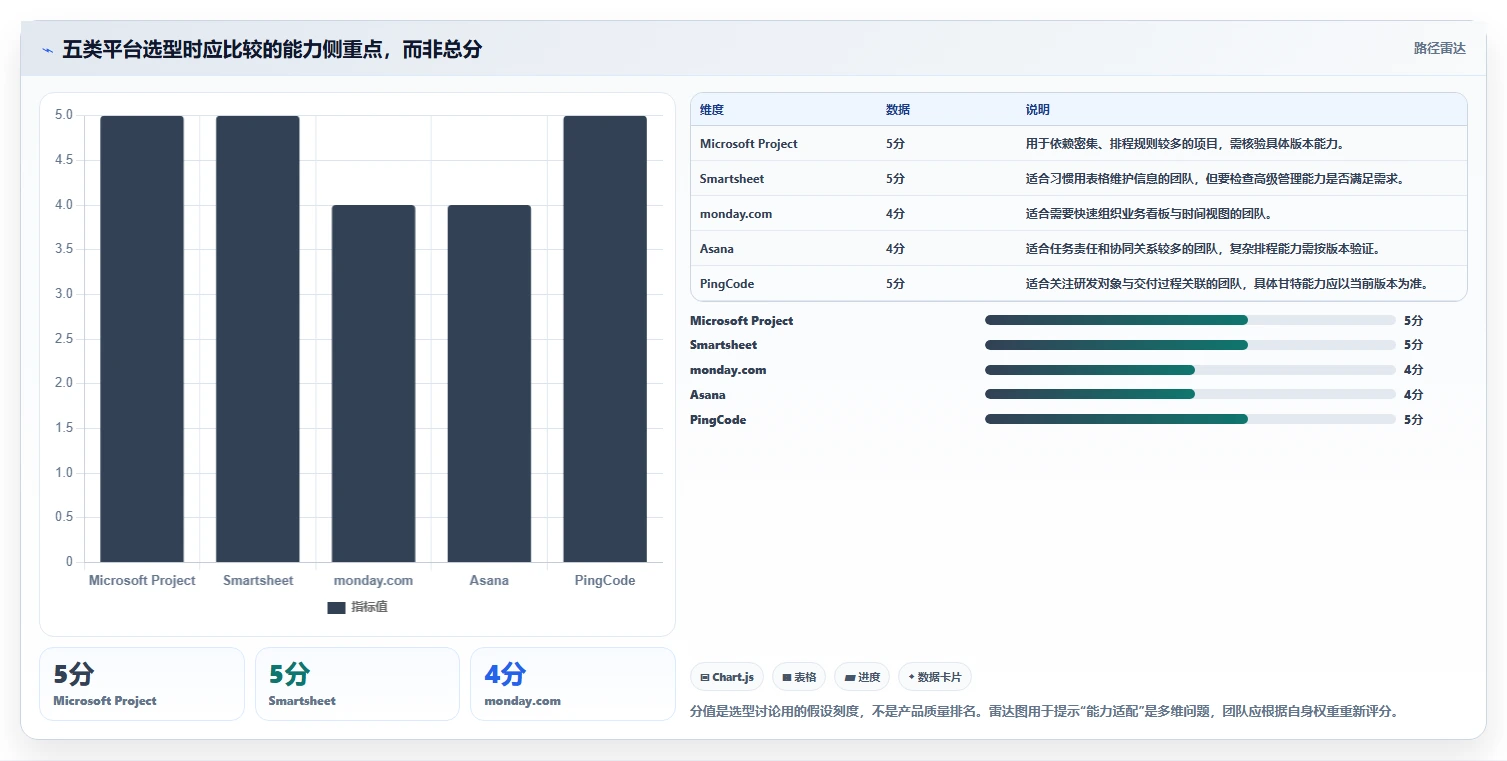Viewport: 1507px width, 761px height.
Task: Click the PingCode x-axis label
Action: point(605,580)
